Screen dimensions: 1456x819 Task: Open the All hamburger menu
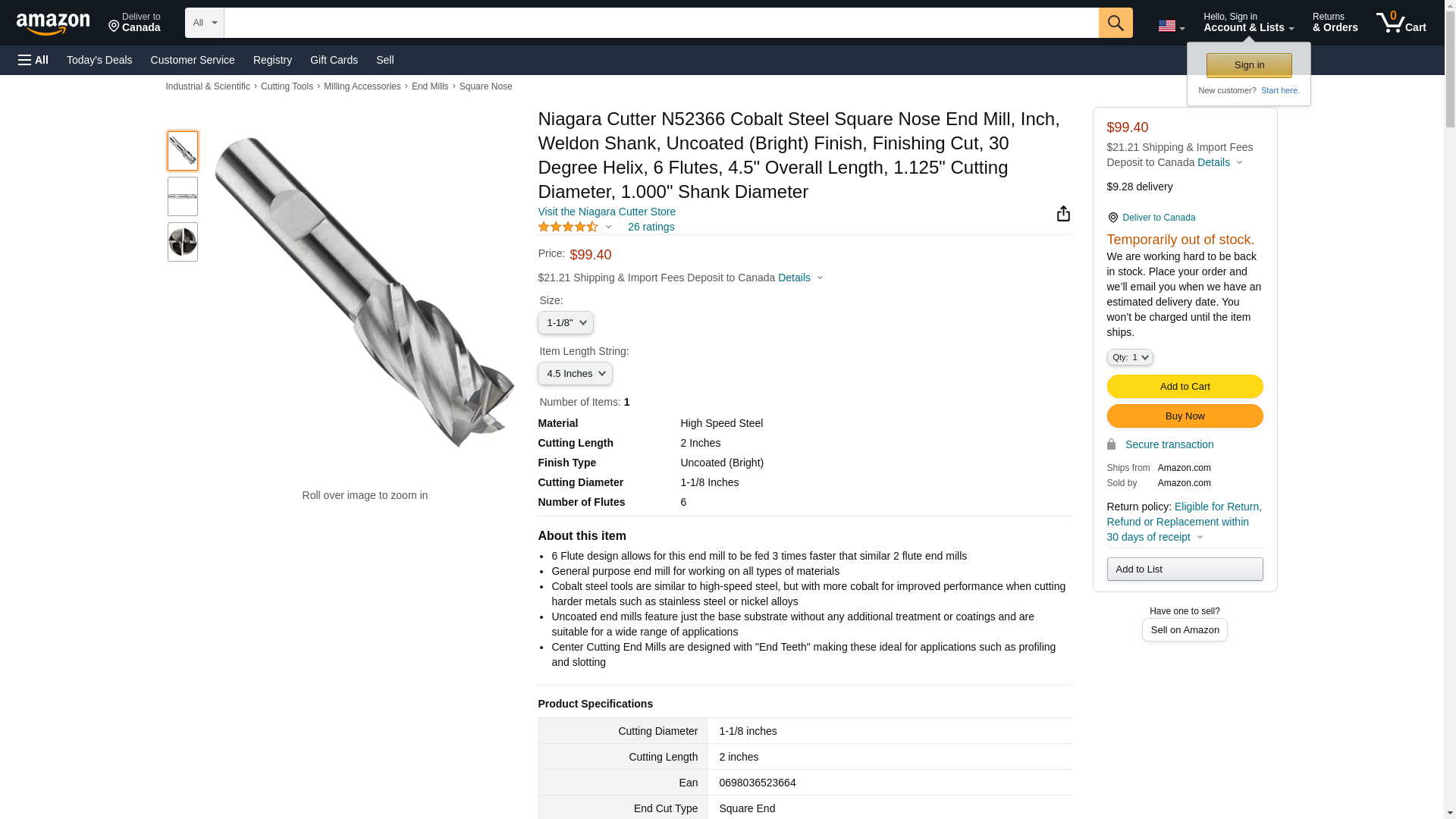[x=33, y=60]
